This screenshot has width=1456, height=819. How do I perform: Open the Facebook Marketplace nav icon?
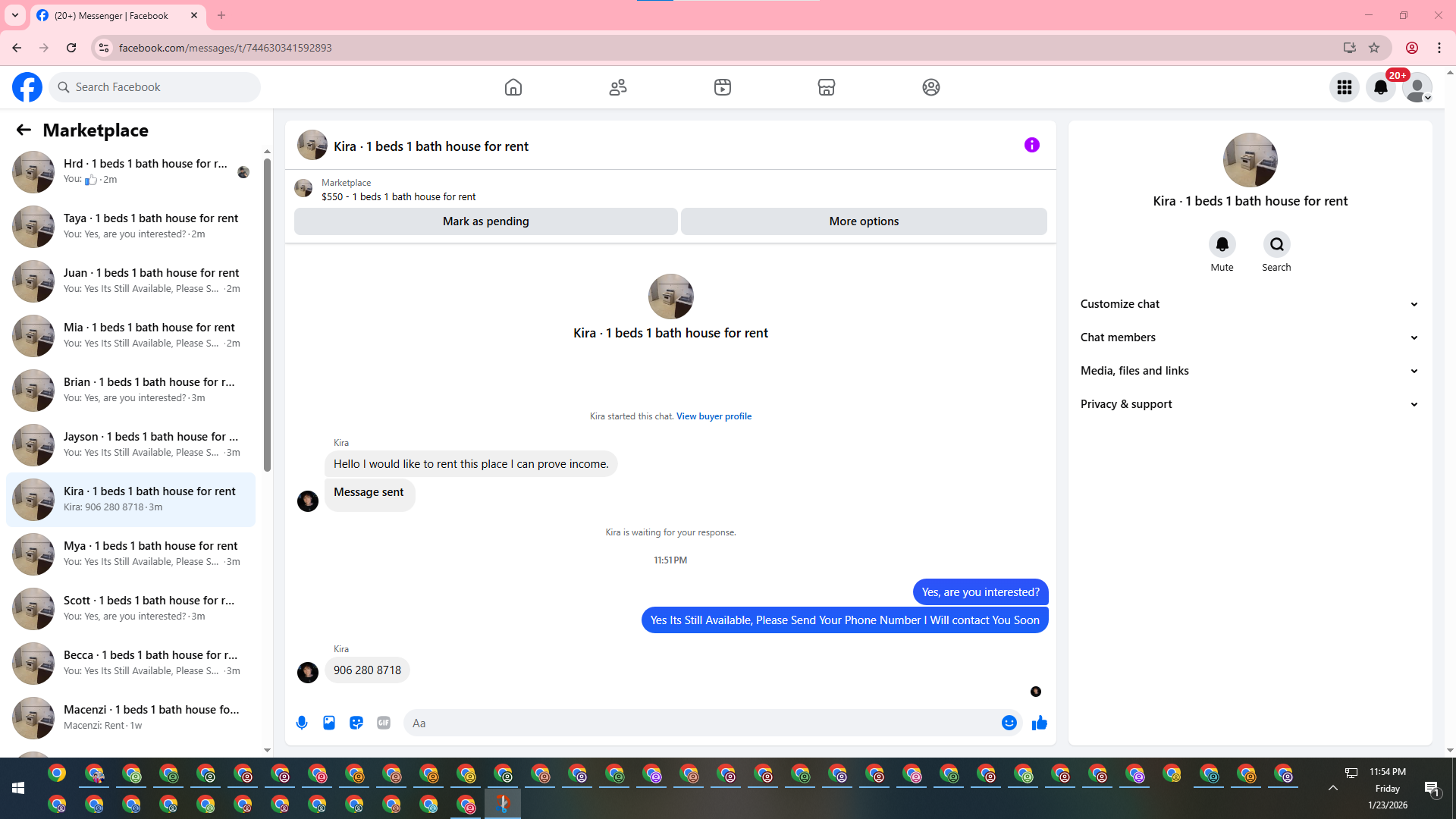[827, 87]
